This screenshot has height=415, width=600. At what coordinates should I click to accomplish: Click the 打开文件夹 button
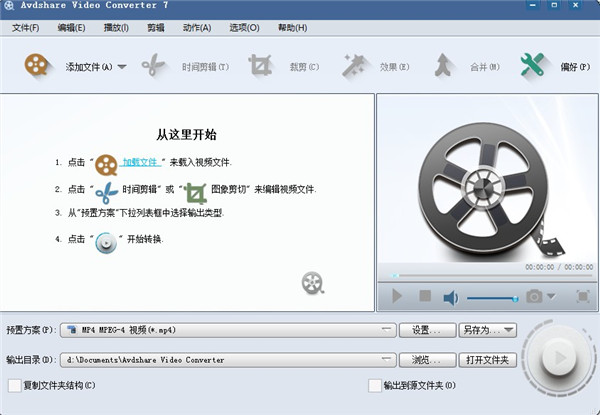pos(488,360)
